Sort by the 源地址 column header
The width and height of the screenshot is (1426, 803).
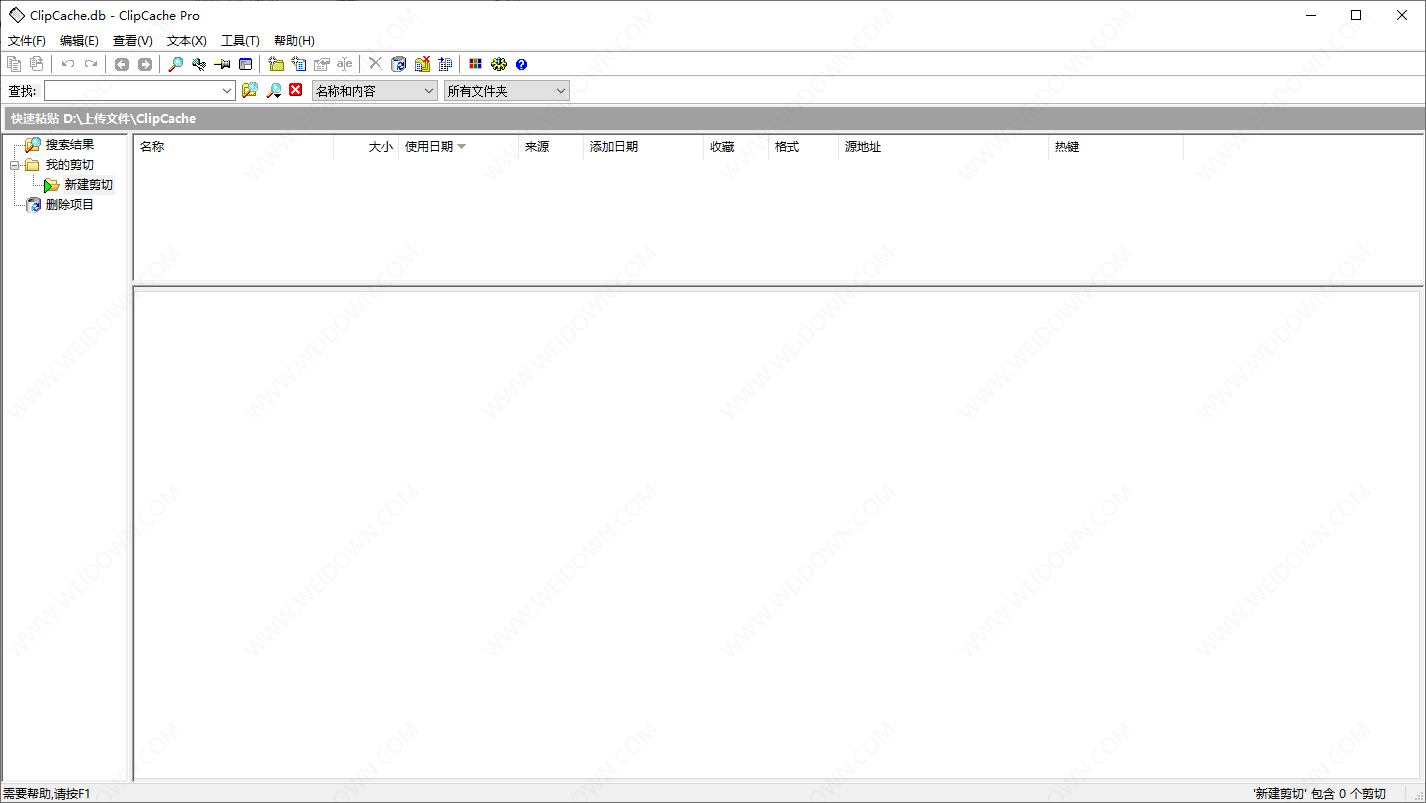tap(944, 147)
